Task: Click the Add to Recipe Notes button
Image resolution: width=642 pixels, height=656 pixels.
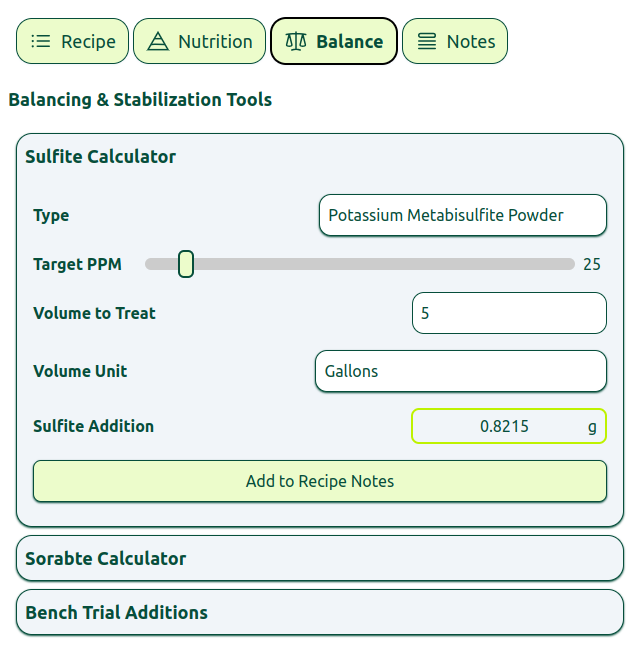Action: 320,481
